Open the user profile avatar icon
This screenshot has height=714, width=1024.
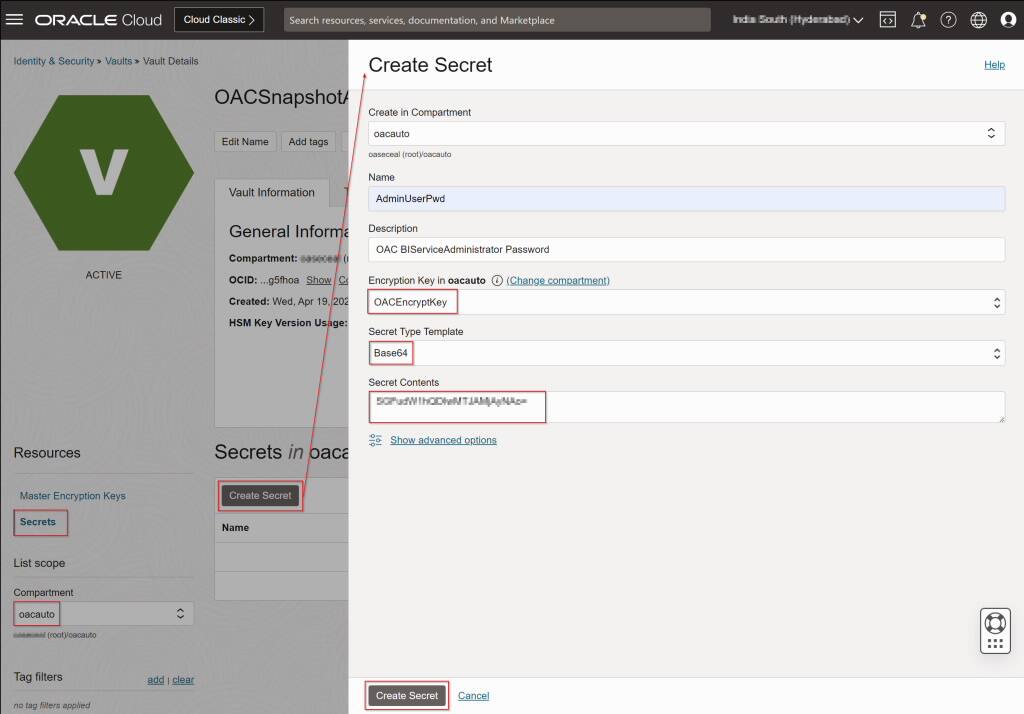point(1008,19)
